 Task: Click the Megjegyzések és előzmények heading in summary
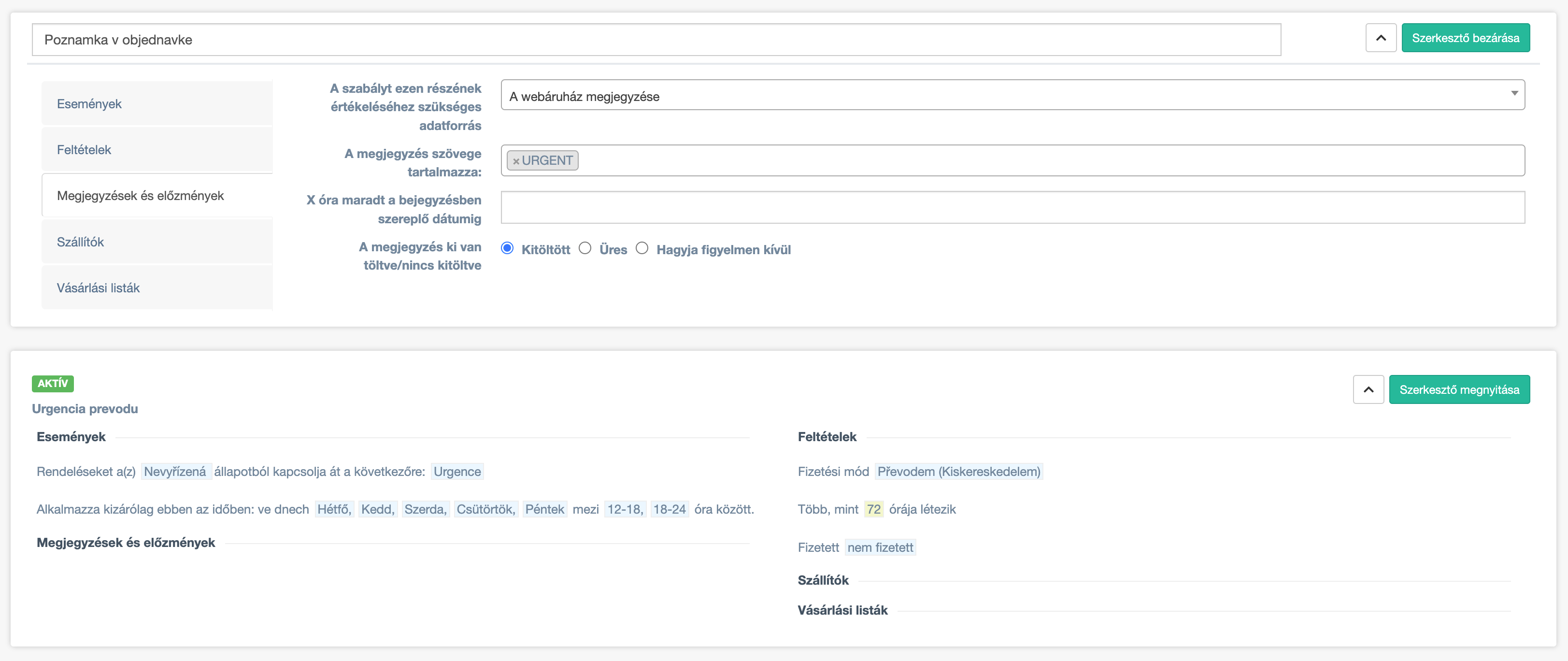[x=126, y=543]
